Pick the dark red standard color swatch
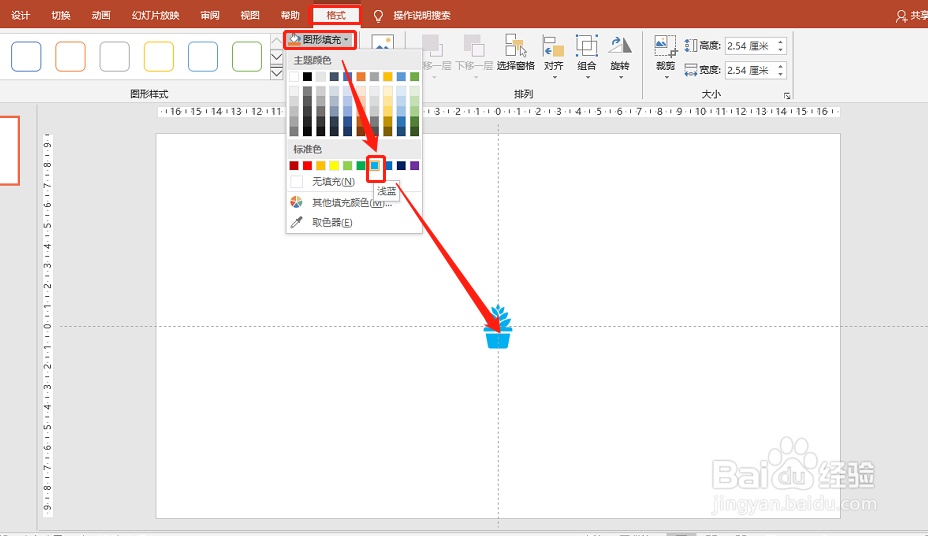The image size is (928, 536). [x=294, y=166]
